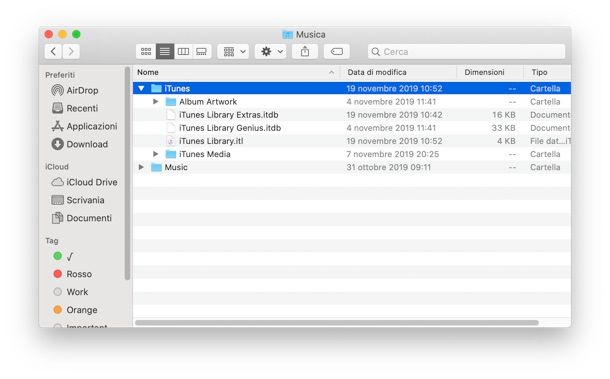Select iTunes Library Extras.itdb file
The height and width of the screenshot is (379, 610).
click(x=228, y=115)
